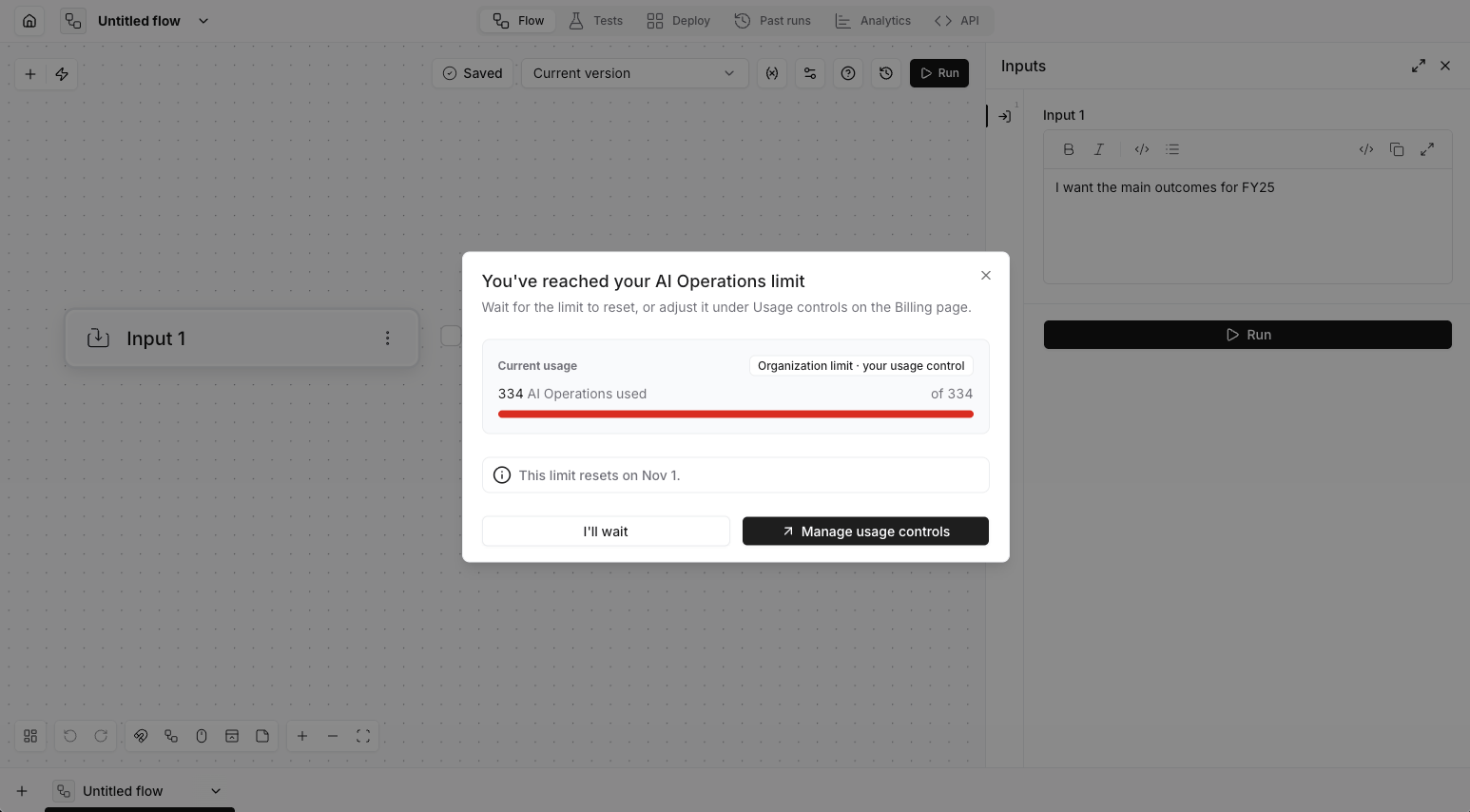Click Manage usage controls
1470x812 pixels.
tap(865, 532)
